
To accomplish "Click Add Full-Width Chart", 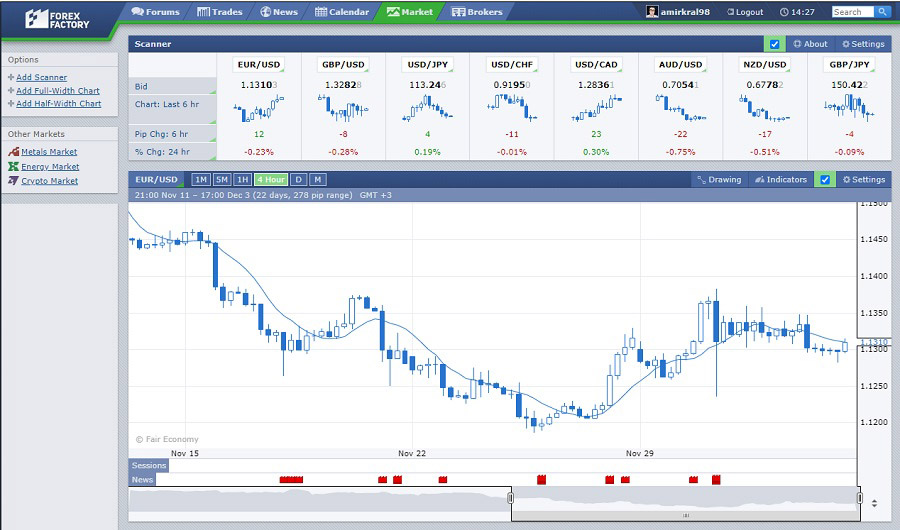I will [x=57, y=90].
